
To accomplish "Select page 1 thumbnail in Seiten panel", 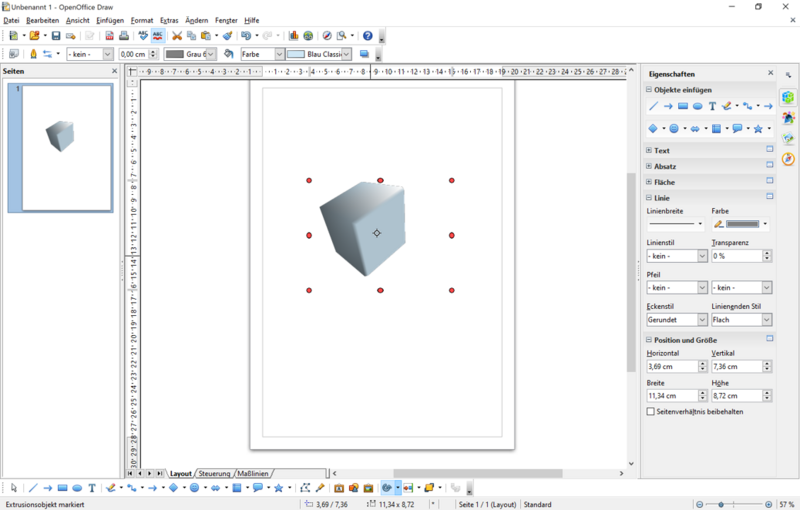I will pos(66,147).
